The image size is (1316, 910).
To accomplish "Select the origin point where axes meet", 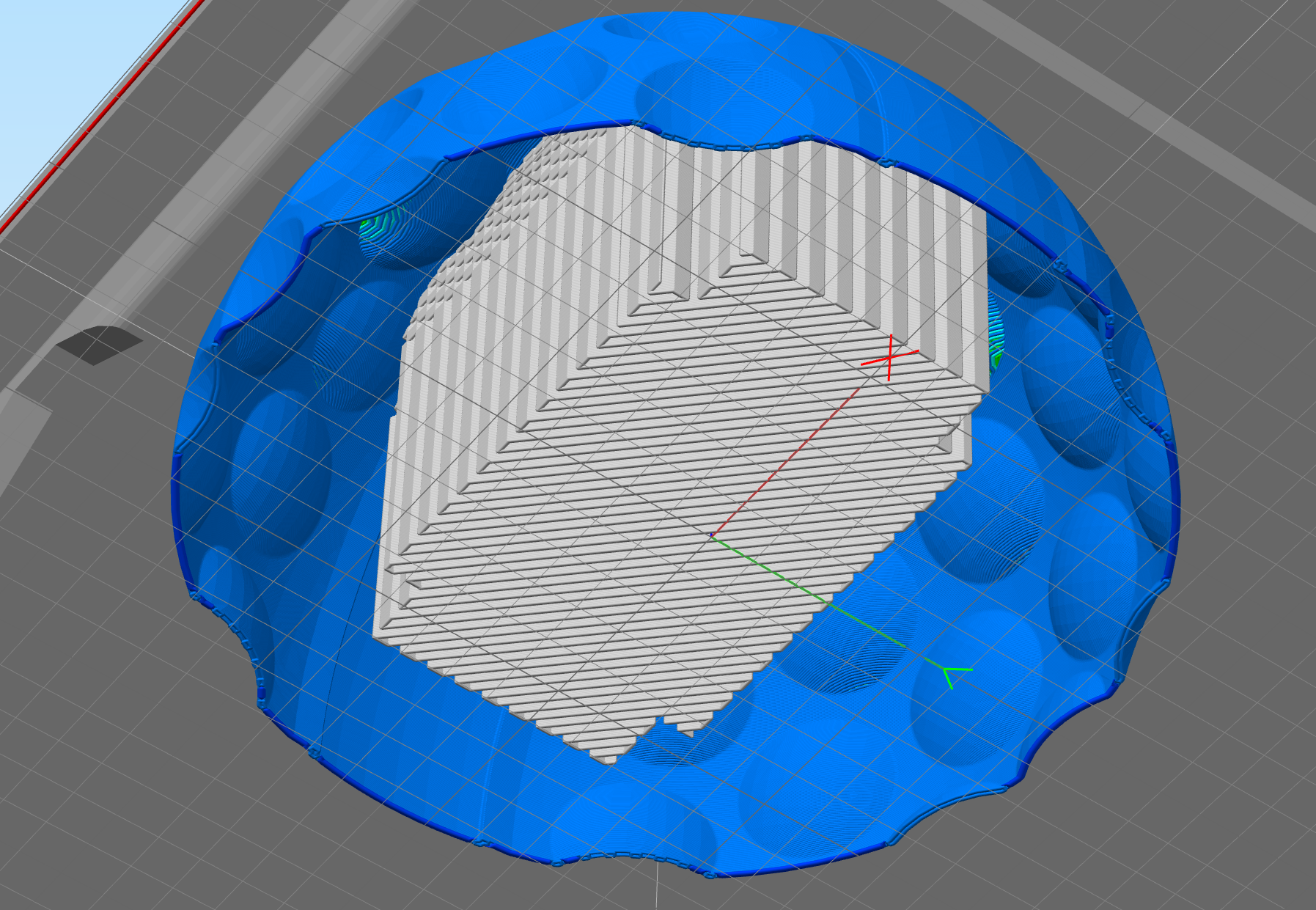I will click(710, 537).
